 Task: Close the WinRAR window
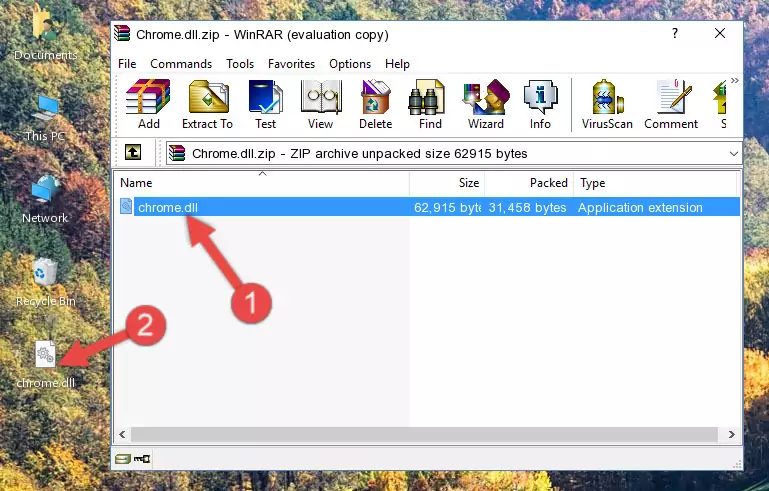pos(719,33)
